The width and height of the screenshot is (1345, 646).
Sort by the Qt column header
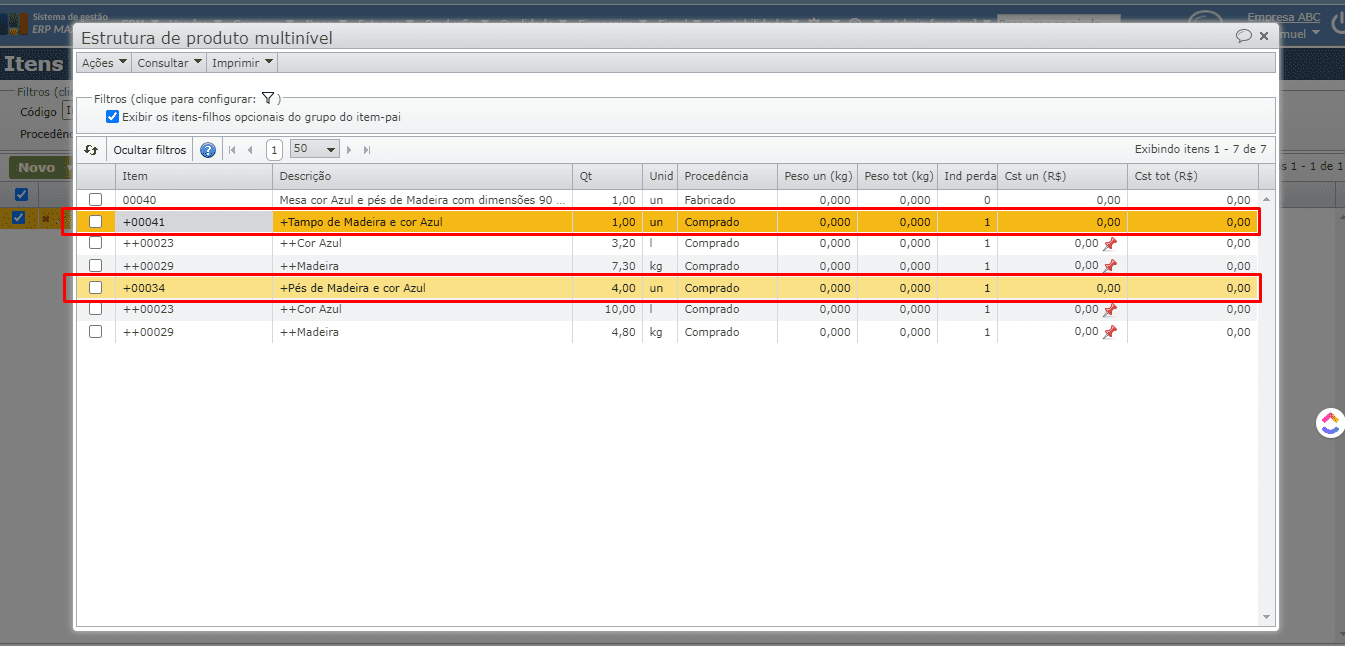[607, 176]
